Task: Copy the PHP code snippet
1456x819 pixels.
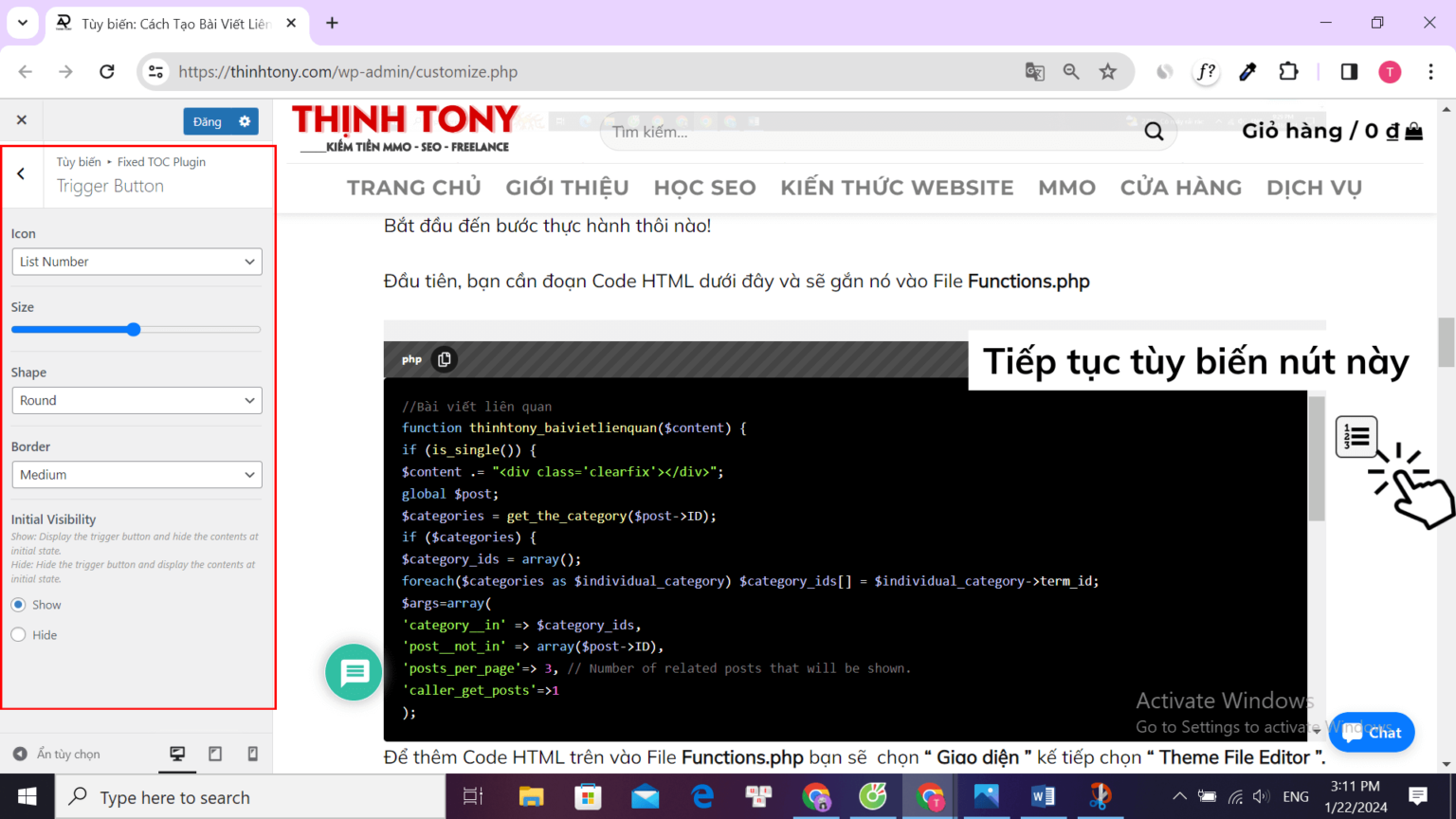Action: [x=444, y=359]
